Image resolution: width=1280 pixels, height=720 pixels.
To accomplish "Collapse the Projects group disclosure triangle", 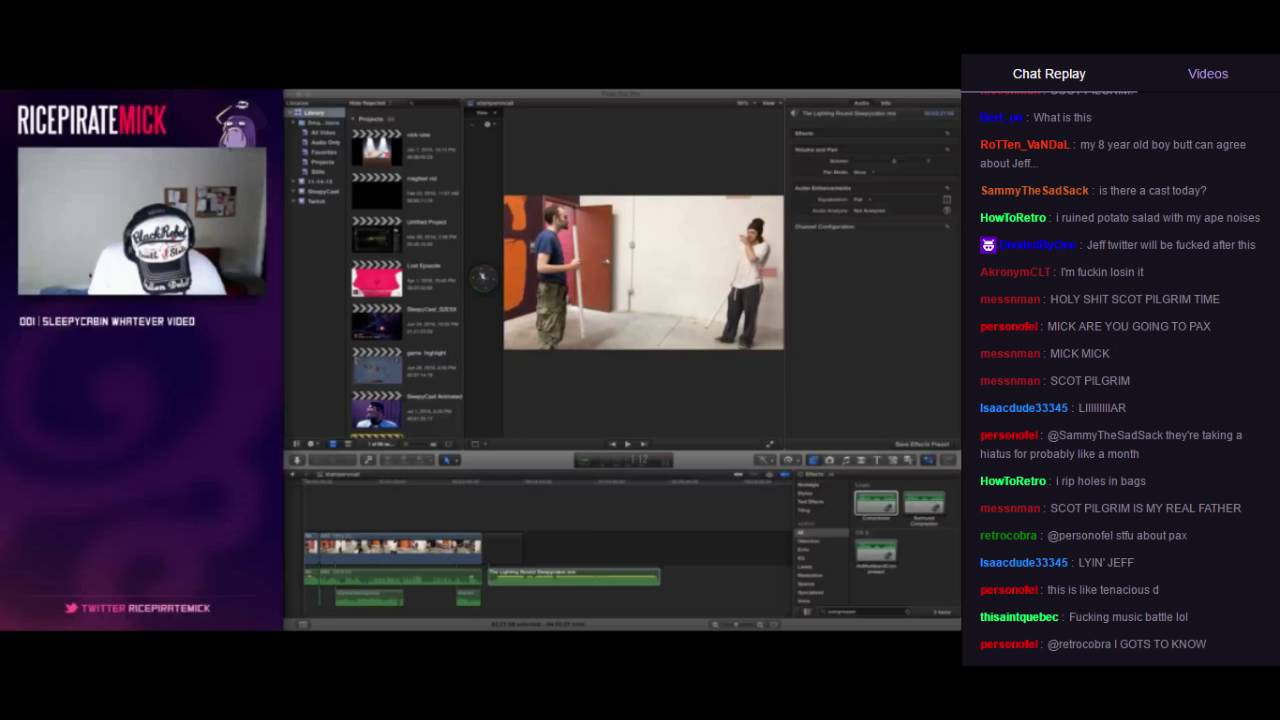I will click(353, 118).
